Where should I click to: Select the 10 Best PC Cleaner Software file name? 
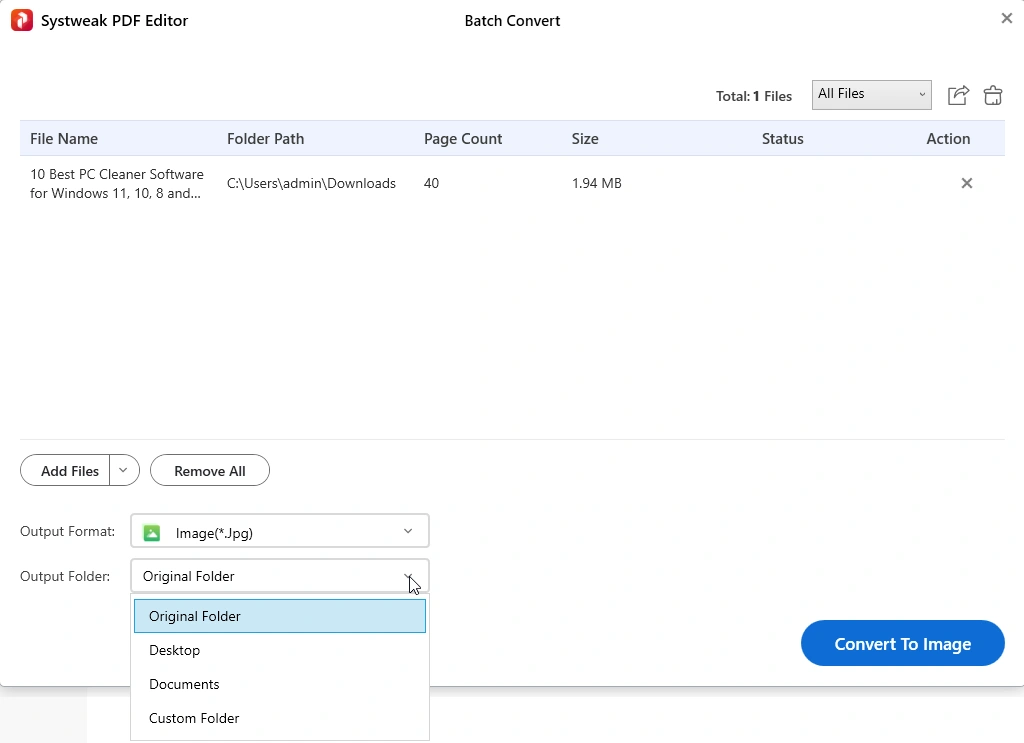[117, 183]
